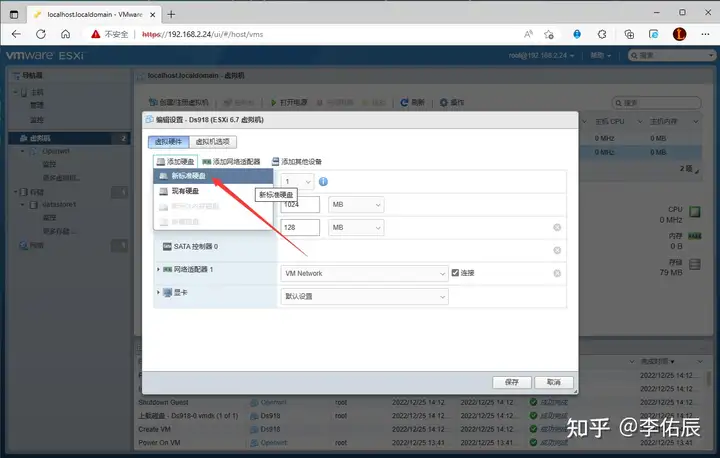Screen dimensions: 720x458
Task: Open the disk size unit MB dropdown
Action: coord(356,227)
